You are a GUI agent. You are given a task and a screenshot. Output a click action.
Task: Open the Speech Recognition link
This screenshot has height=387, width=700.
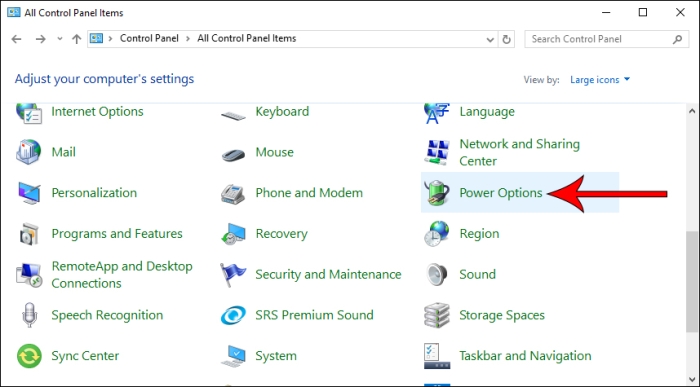tap(107, 315)
